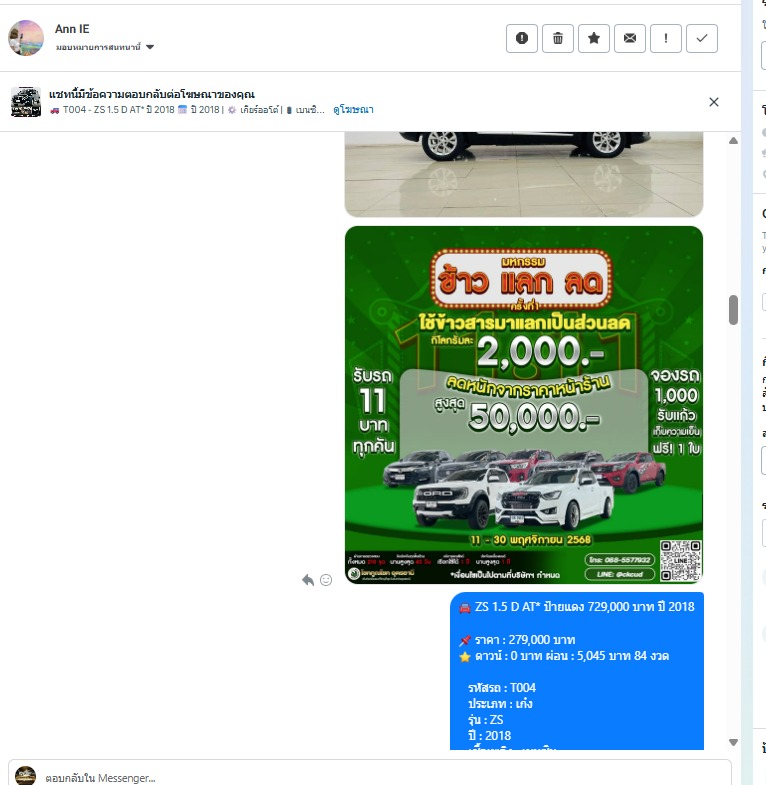Open the car photo above promo
Screen dimensions: 766x785
(x=524, y=174)
